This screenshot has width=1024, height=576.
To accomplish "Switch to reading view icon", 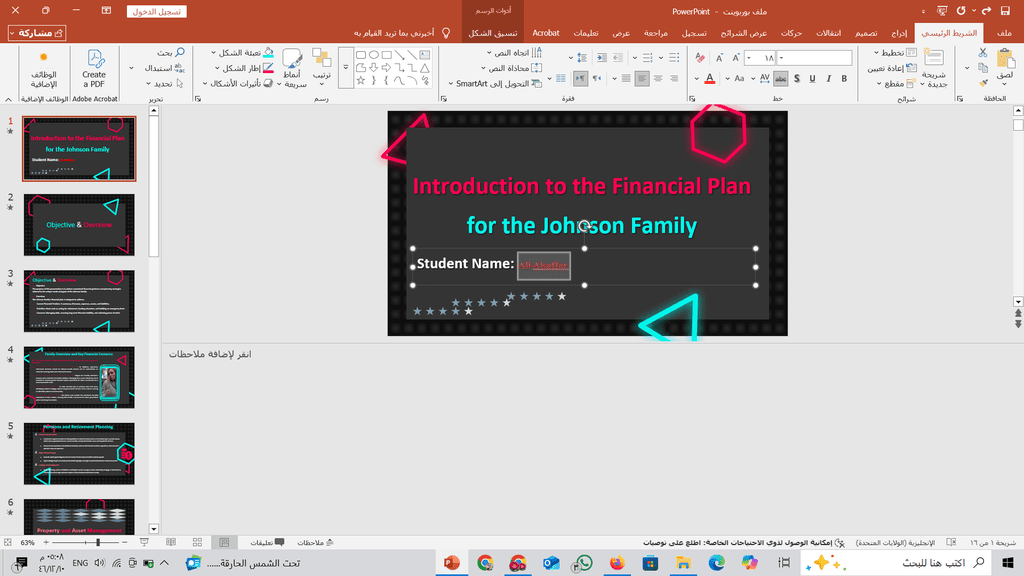I will coord(171,542).
